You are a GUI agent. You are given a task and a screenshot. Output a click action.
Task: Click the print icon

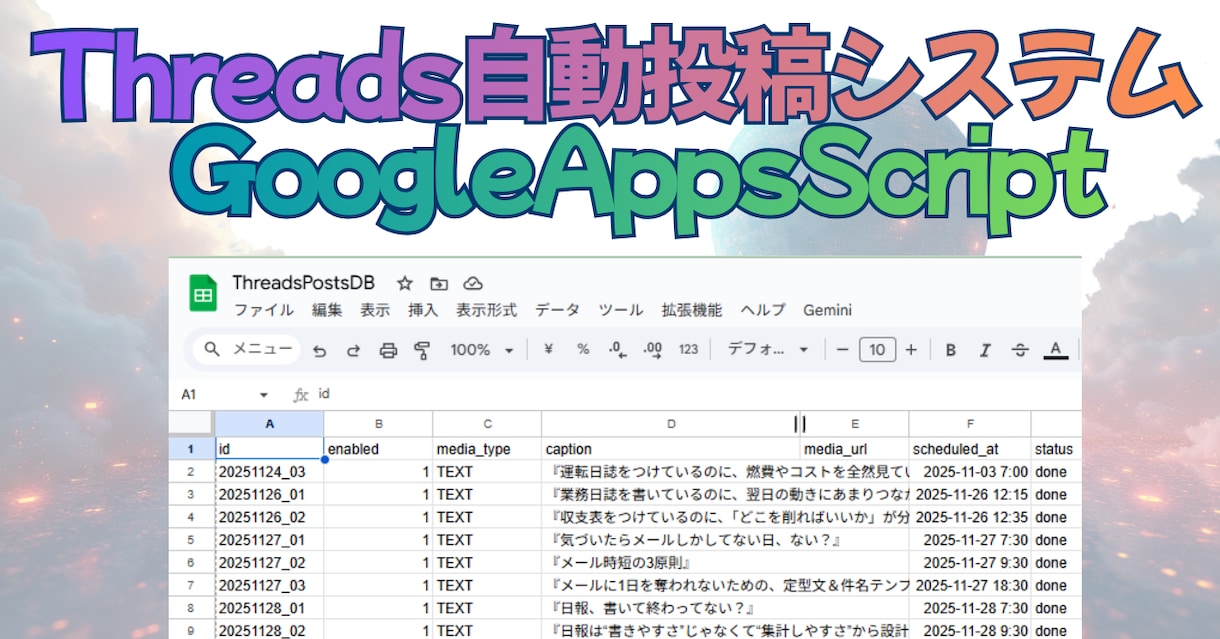[388, 350]
